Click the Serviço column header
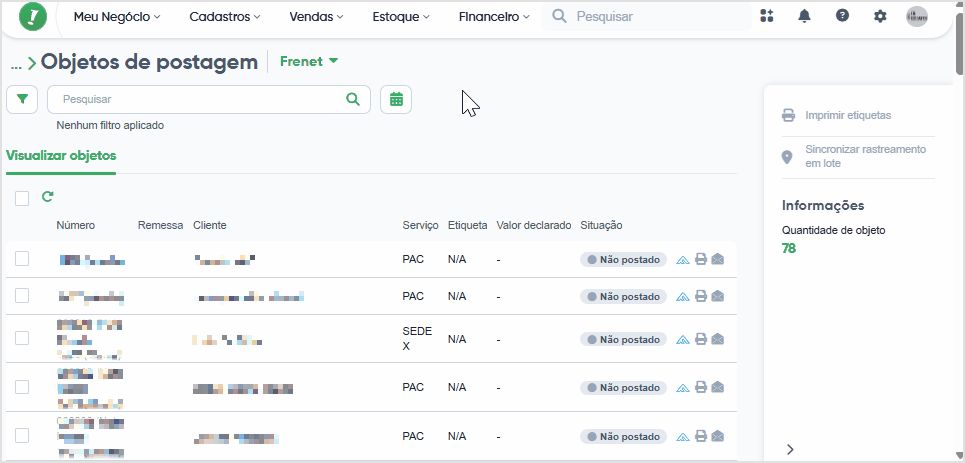 420,225
